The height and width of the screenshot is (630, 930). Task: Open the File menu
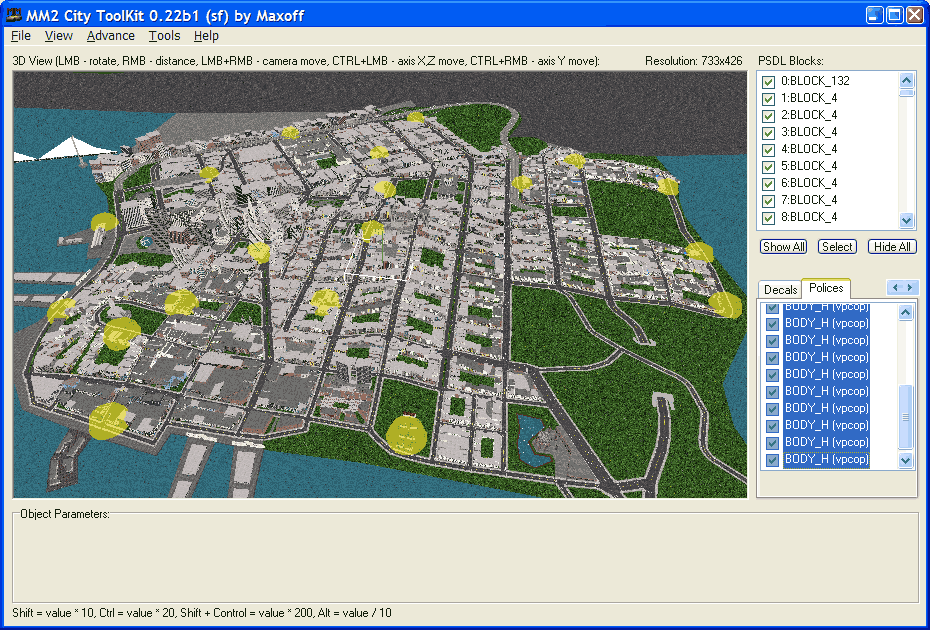[21, 36]
